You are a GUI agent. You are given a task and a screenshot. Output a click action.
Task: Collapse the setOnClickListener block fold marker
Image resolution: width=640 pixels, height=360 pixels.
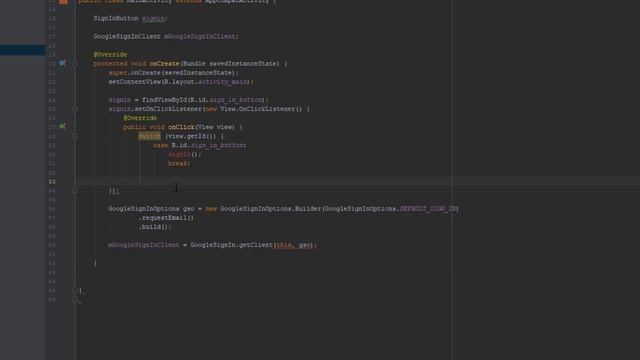(75, 109)
